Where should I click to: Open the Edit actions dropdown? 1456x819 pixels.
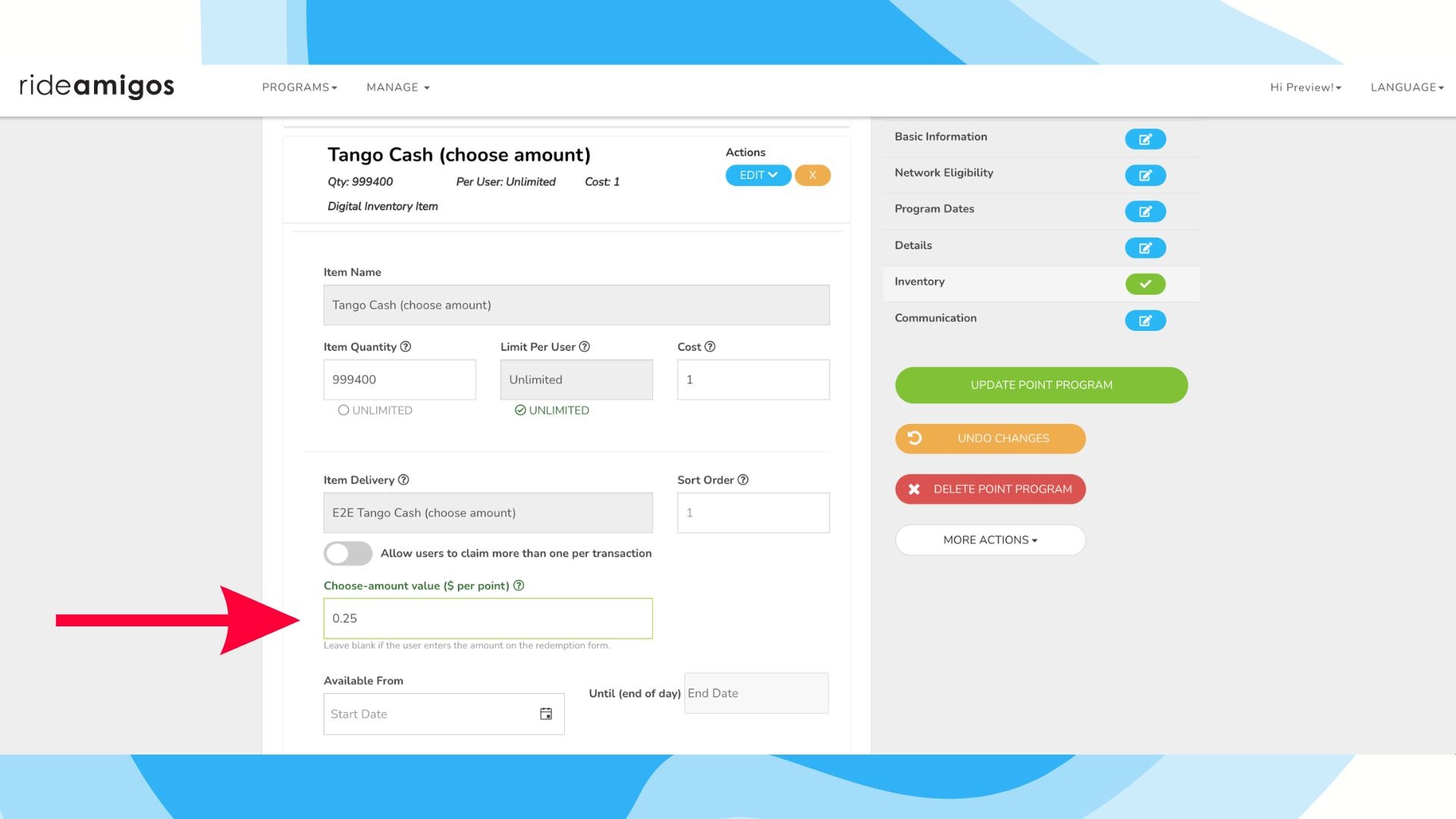[x=758, y=175]
